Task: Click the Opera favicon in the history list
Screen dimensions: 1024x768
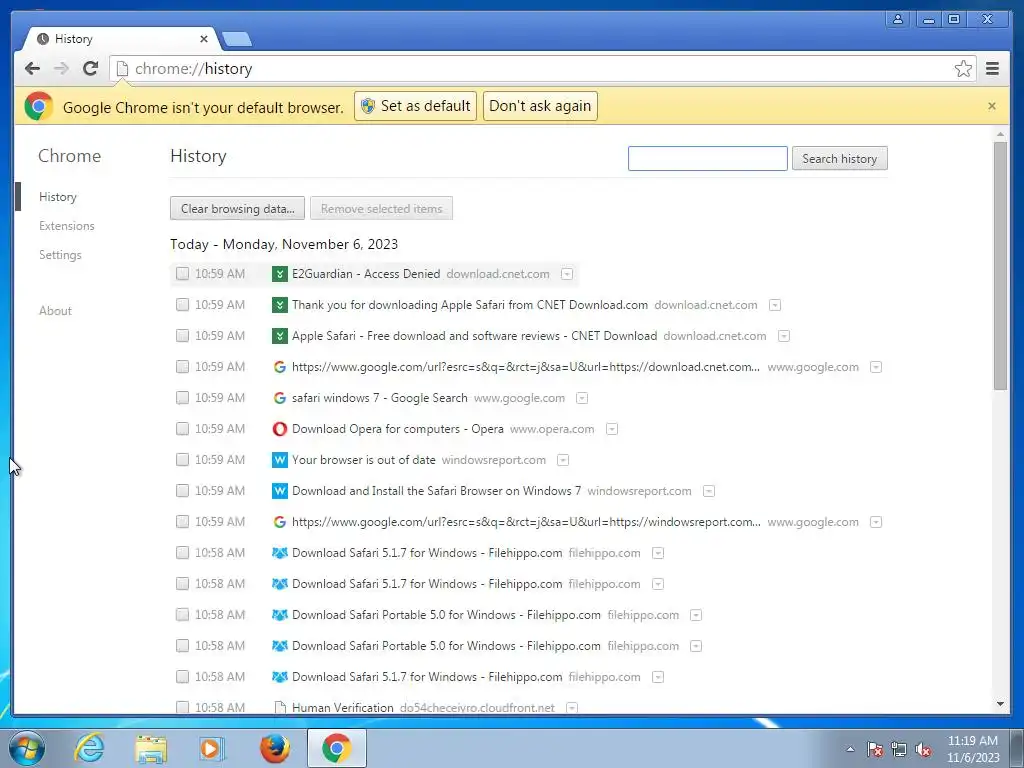Action: click(x=280, y=429)
